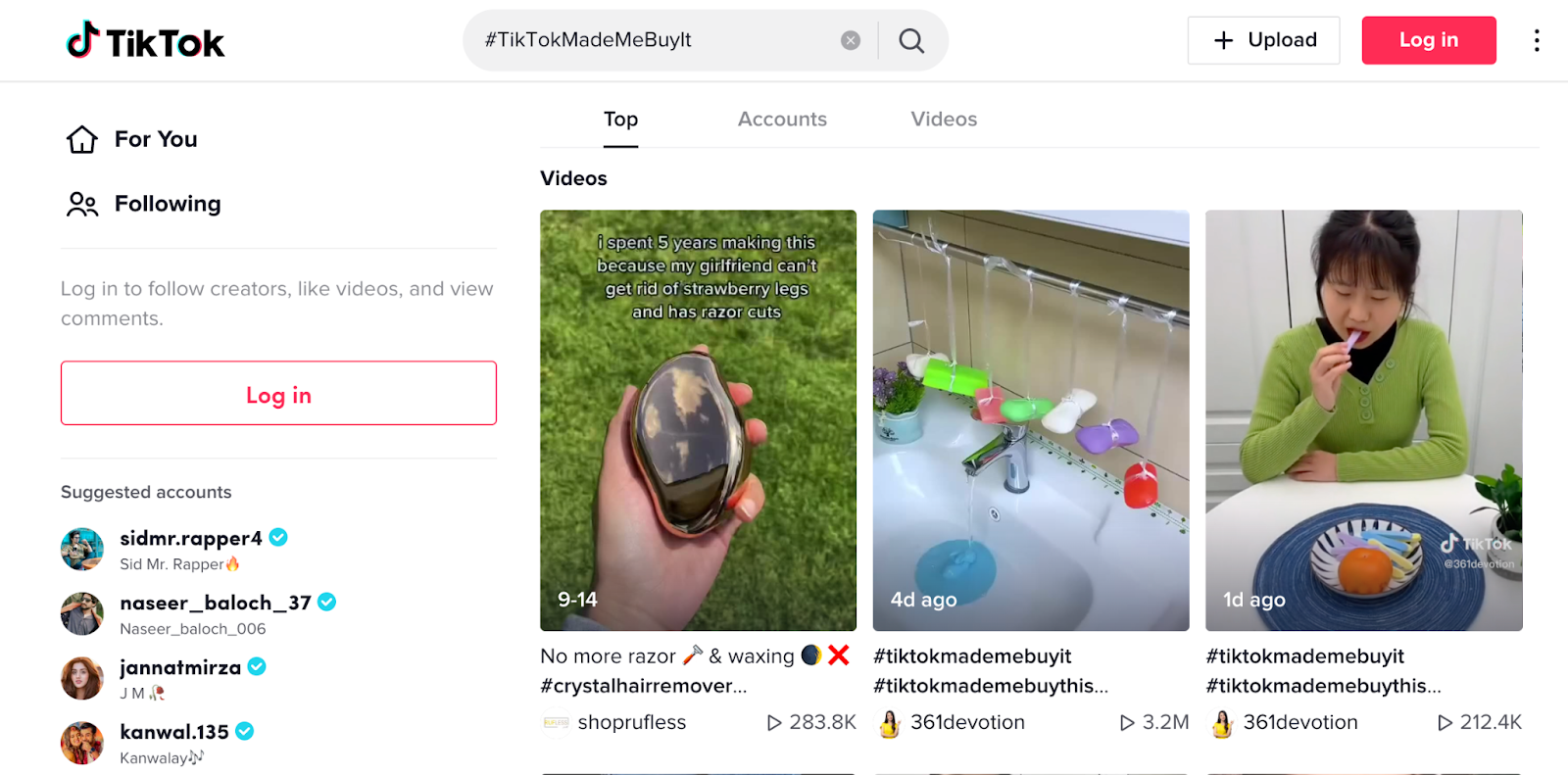Click the 'Videos' section heading
The height and width of the screenshot is (775, 1568).
click(573, 178)
